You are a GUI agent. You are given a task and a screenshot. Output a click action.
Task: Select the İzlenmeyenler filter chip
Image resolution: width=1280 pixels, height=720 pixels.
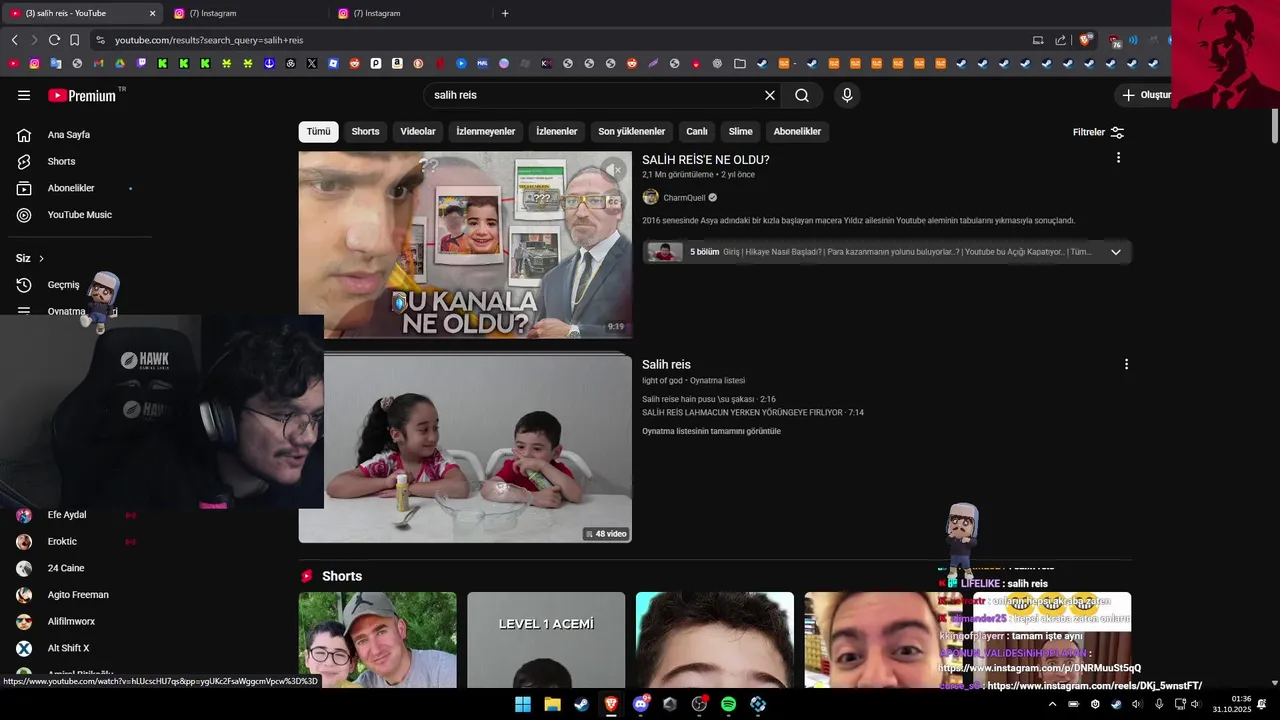(x=486, y=131)
